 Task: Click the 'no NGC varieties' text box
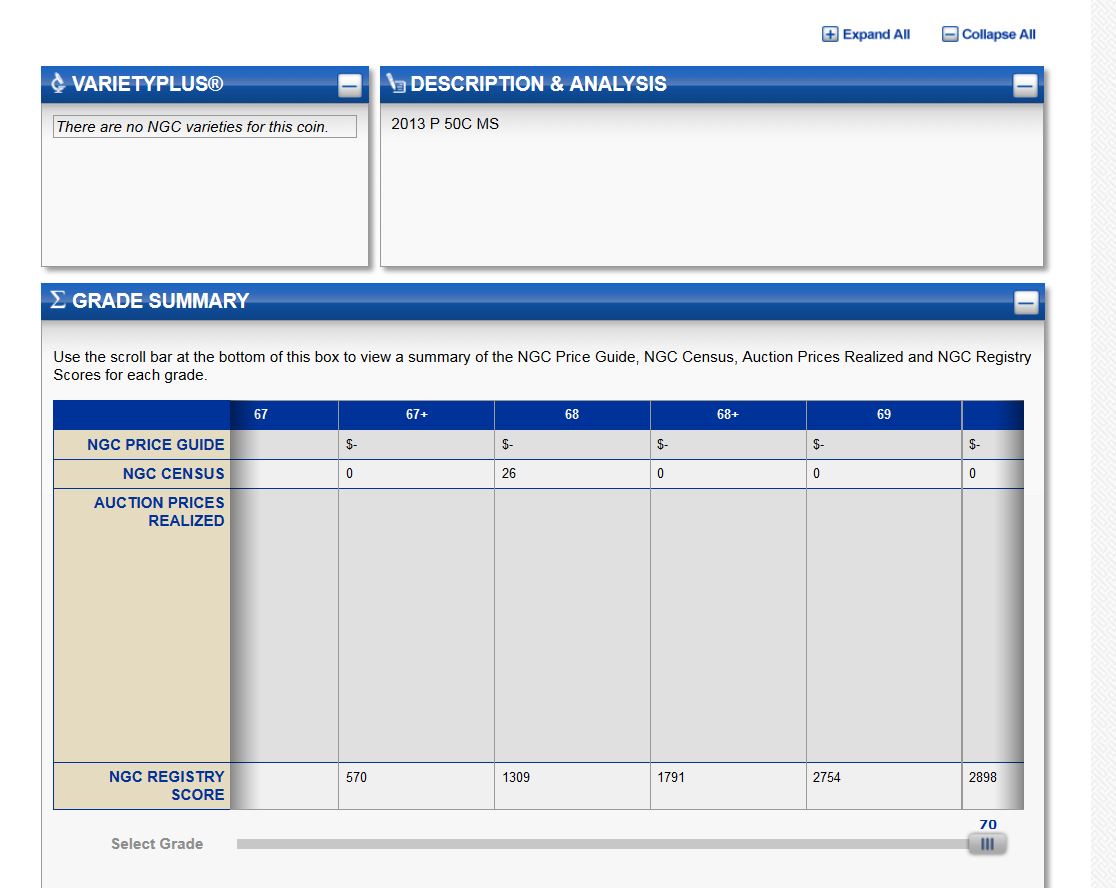[x=205, y=127]
